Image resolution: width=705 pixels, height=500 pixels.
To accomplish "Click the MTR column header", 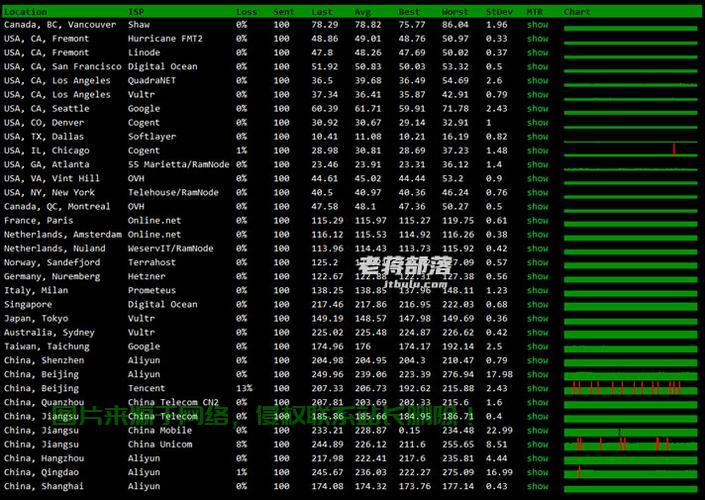I will (535, 12).
